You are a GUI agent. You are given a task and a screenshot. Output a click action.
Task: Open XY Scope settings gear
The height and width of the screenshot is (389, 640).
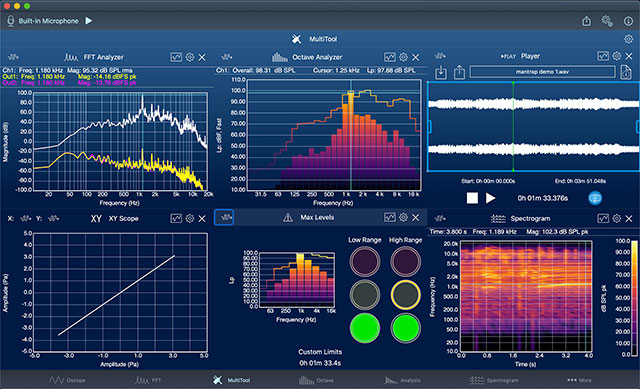(190, 218)
